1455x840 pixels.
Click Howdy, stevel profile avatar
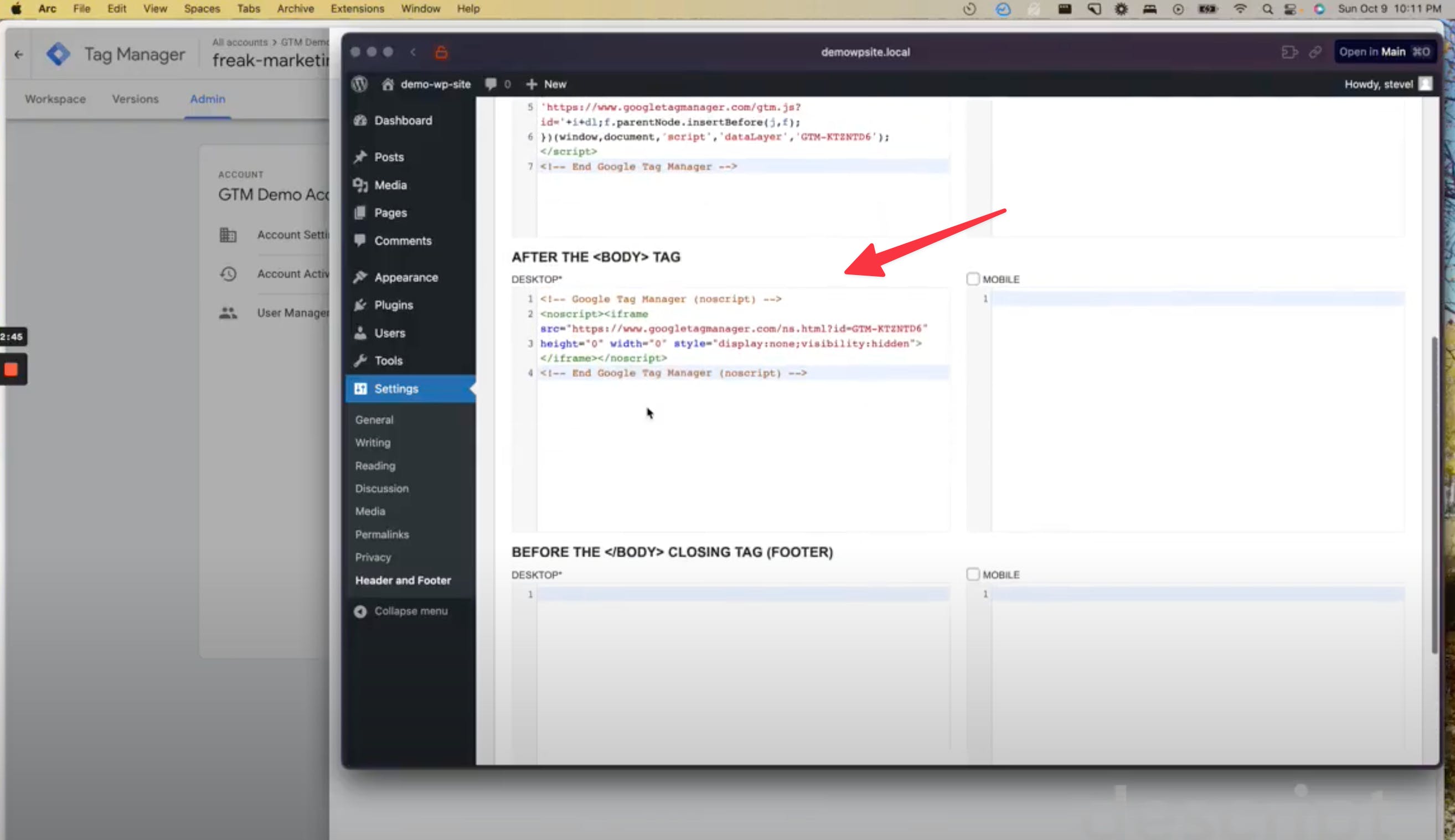pyautogui.click(x=1426, y=84)
